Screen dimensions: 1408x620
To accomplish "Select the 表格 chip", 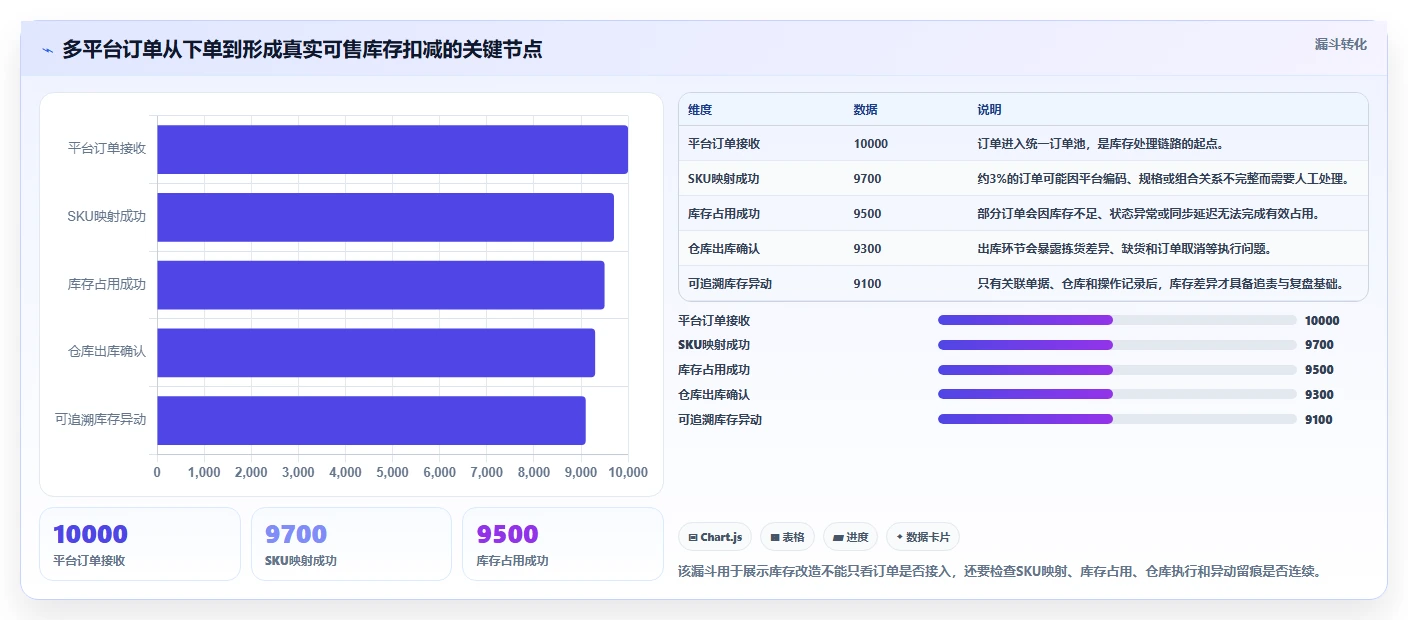I will pos(787,537).
